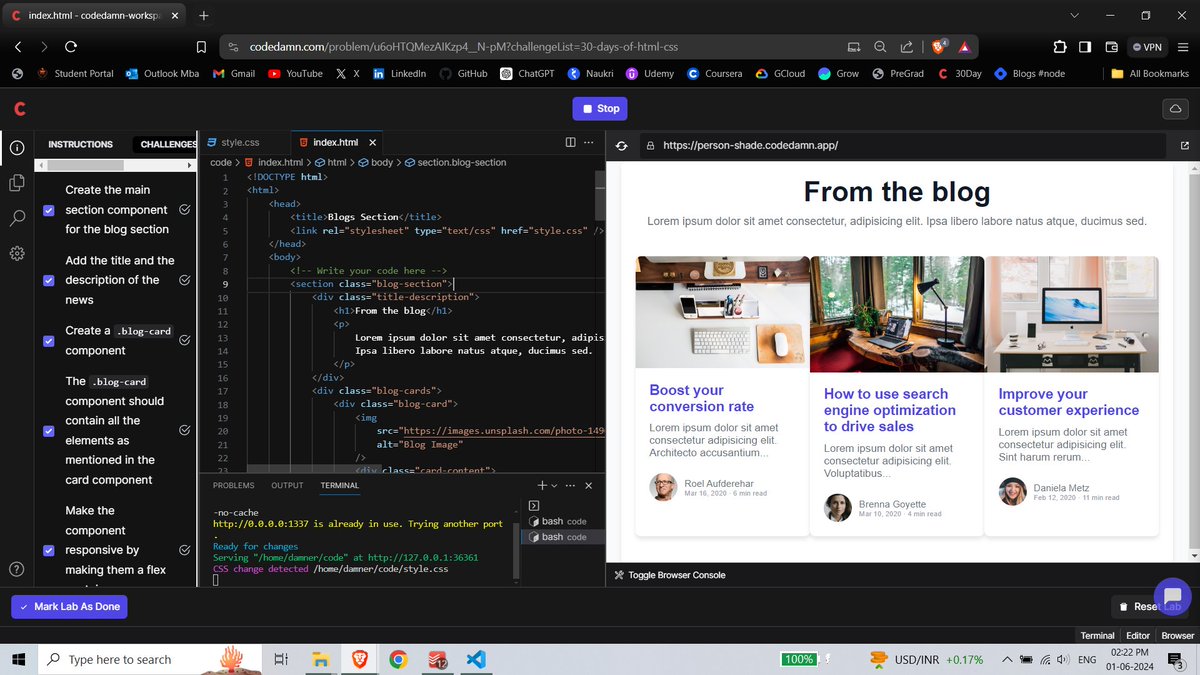The image size is (1200, 675).
Task: Select the Browser tab at bottom right
Action: (x=1177, y=635)
